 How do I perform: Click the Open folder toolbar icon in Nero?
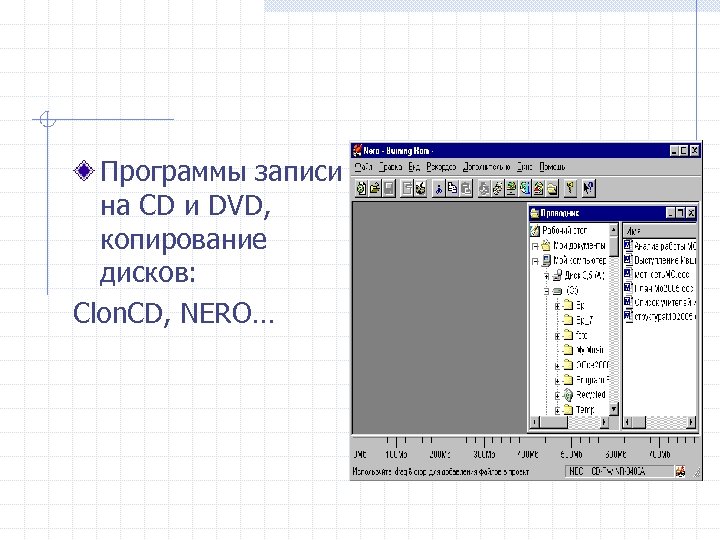(375, 188)
